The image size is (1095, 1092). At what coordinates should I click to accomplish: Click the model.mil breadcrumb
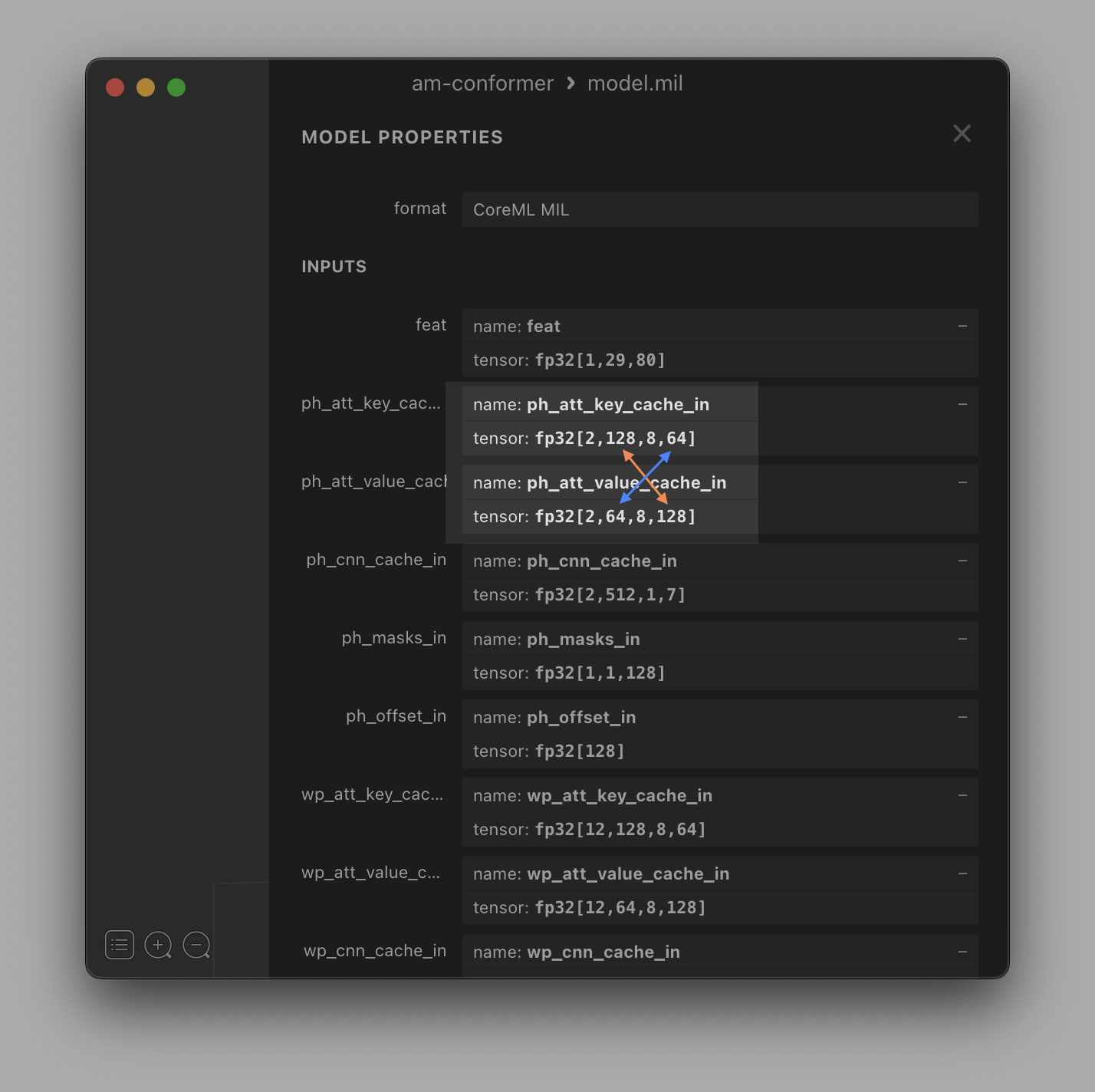pyautogui.click(x=635, y=83)
